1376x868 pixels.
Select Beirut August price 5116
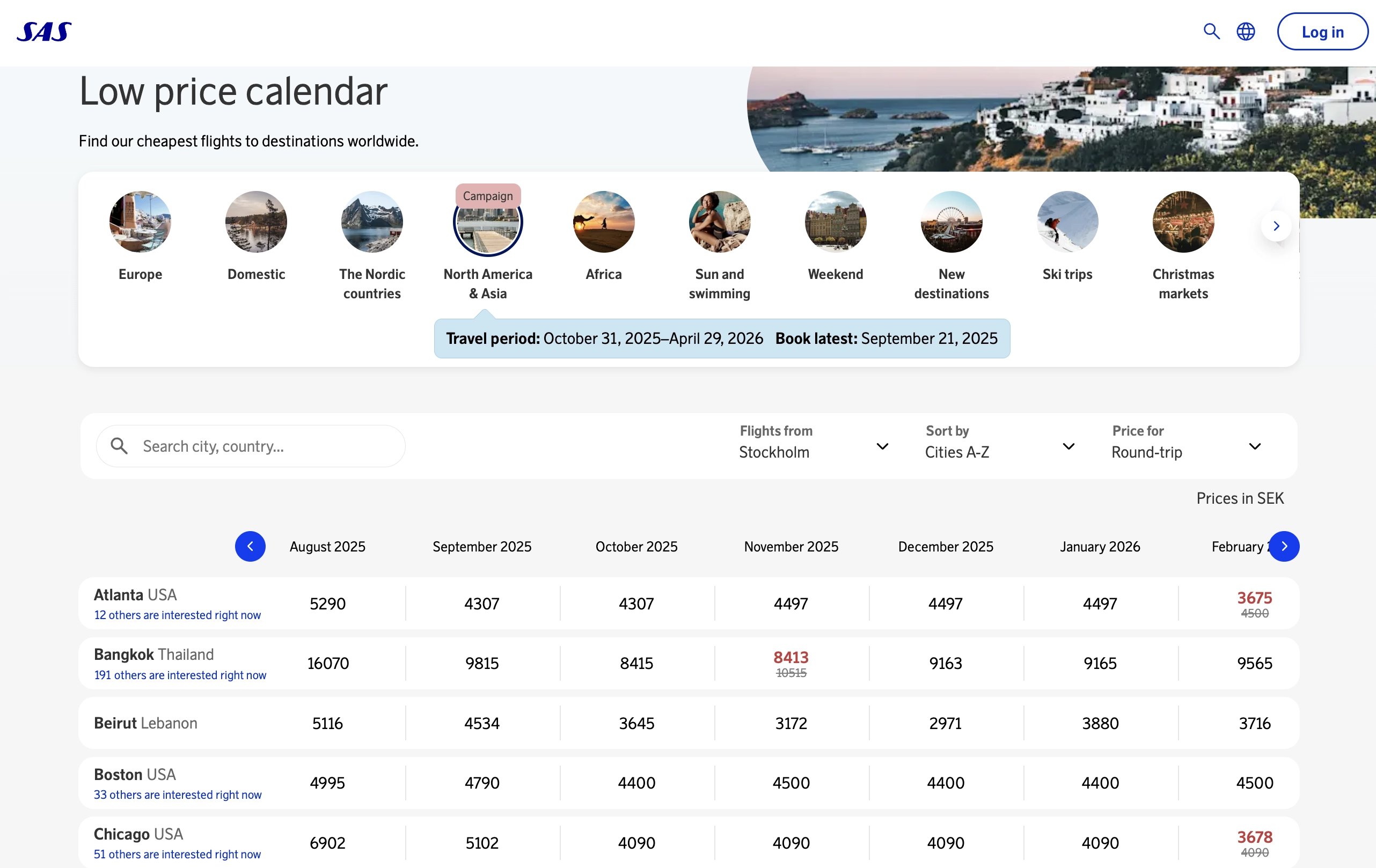click(x=327, y=724)
